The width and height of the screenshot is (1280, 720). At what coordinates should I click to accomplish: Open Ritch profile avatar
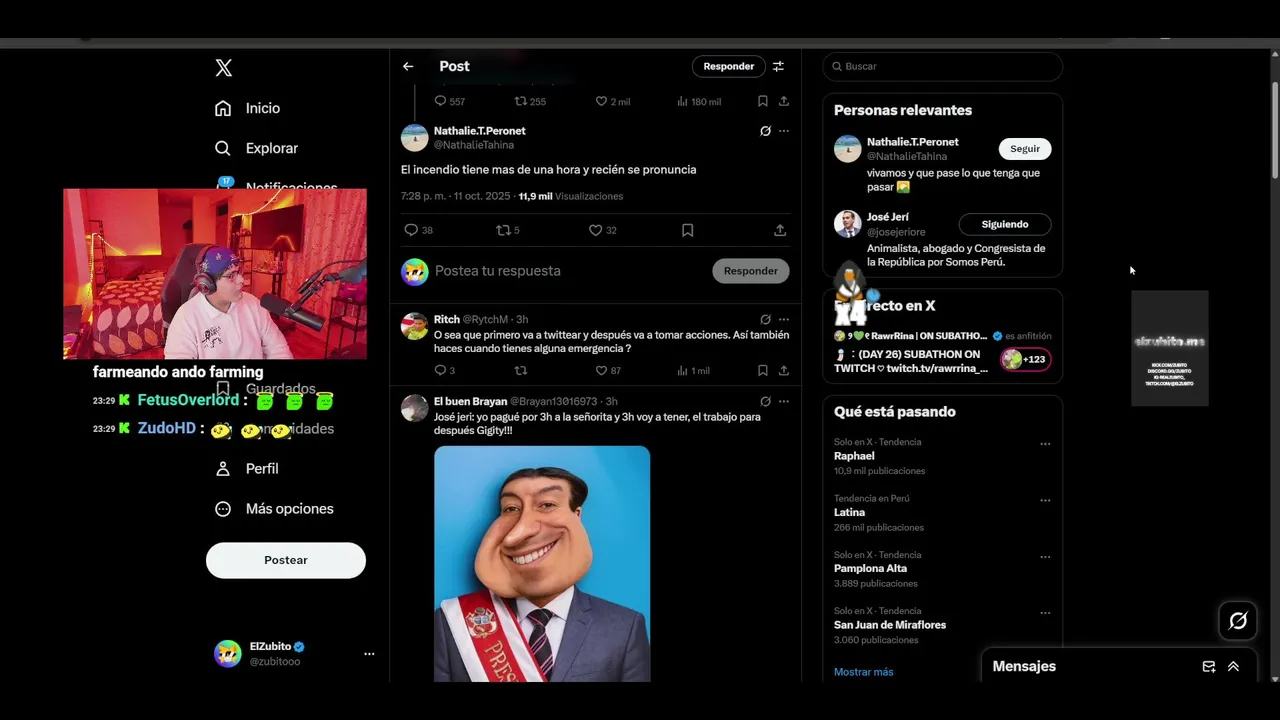(x=415, y=326)
